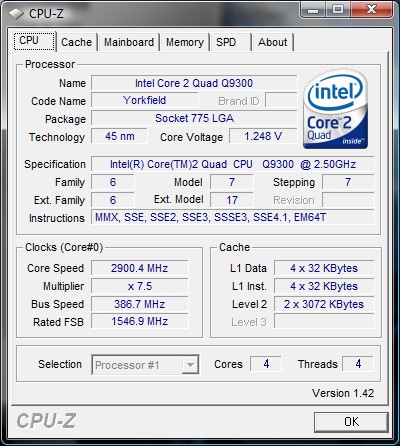The image size is (400, 446).
Task: Expand the Processor #1 selection dropdown
Action: point(190,365)
